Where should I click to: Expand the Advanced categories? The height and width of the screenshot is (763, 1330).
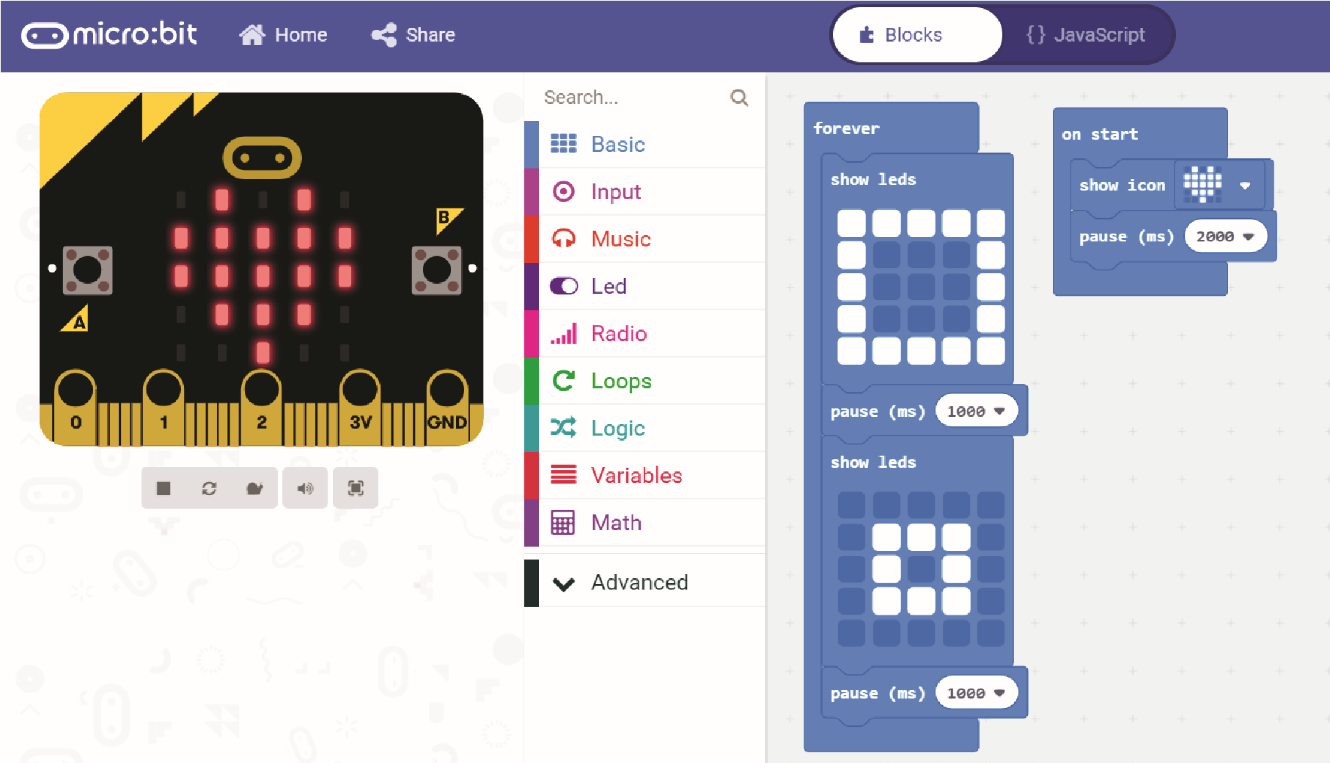point(644,582)
